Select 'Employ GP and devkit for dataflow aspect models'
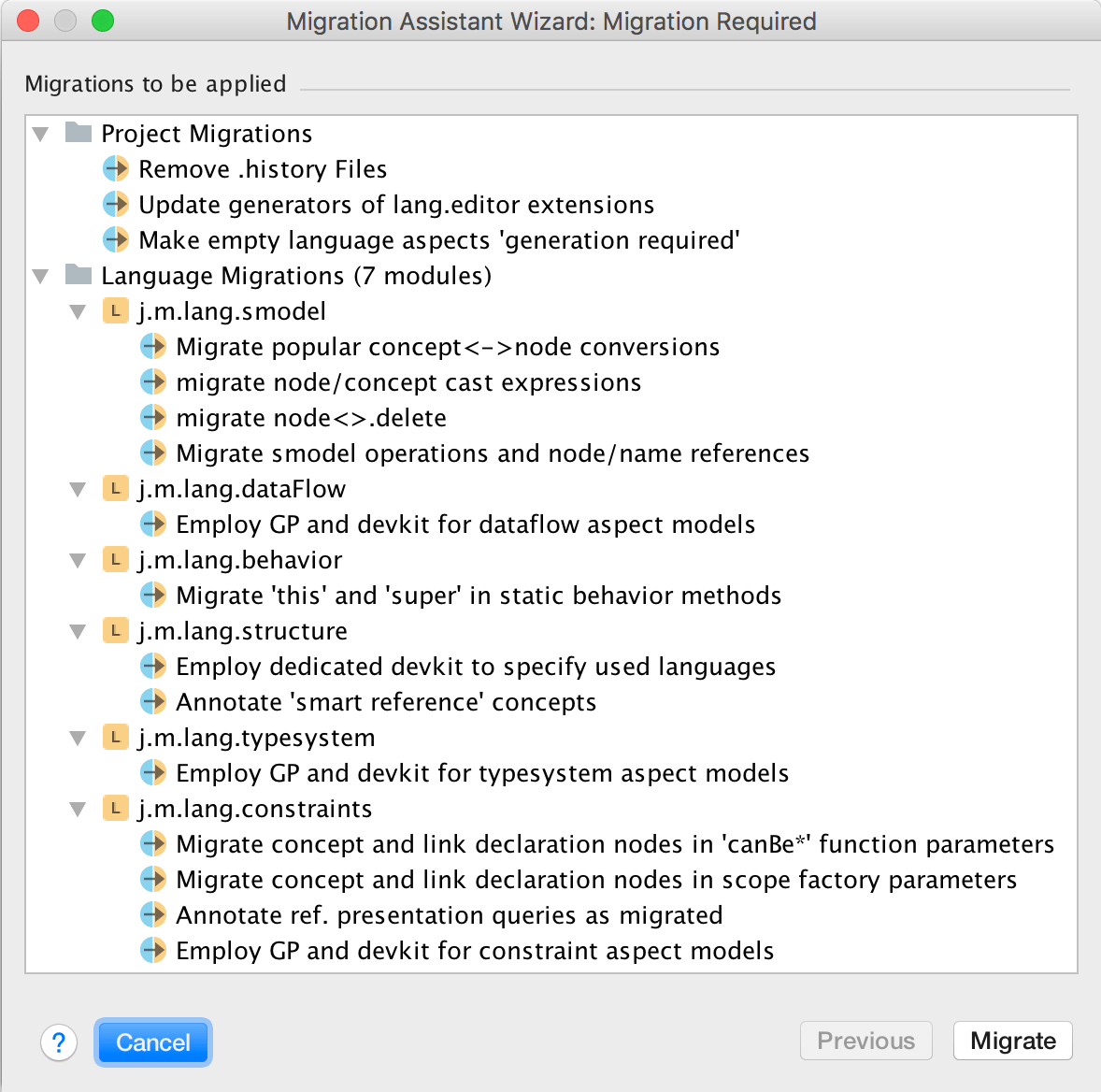The image size is (1101, 1092). point(465,524)
